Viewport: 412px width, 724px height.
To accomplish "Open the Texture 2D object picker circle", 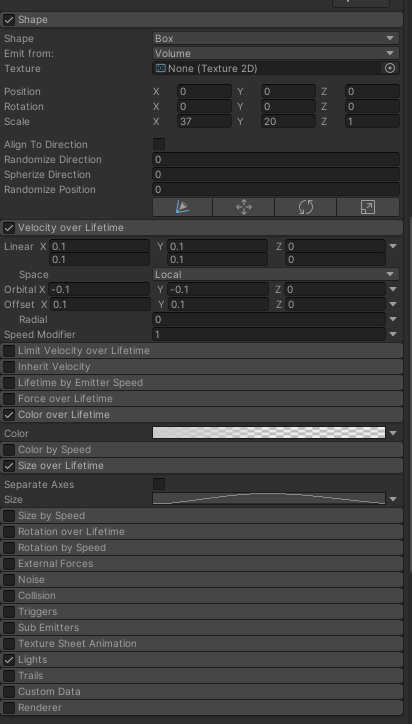I will point(390,68).
